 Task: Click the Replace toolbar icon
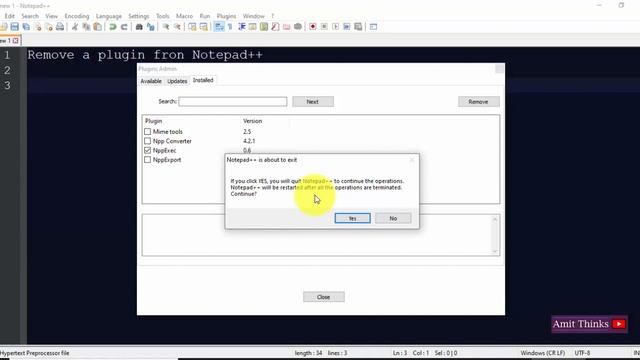pos(151,27)
